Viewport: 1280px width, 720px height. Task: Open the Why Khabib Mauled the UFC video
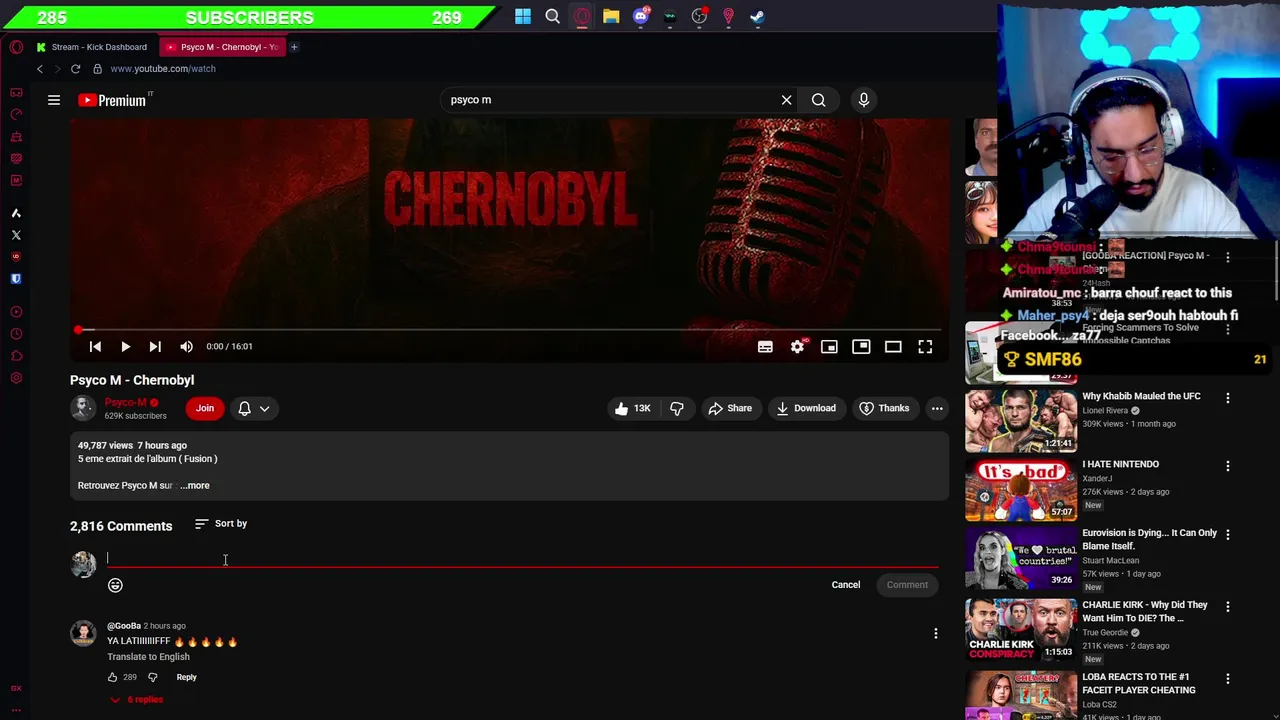(x=1141, y=396)
